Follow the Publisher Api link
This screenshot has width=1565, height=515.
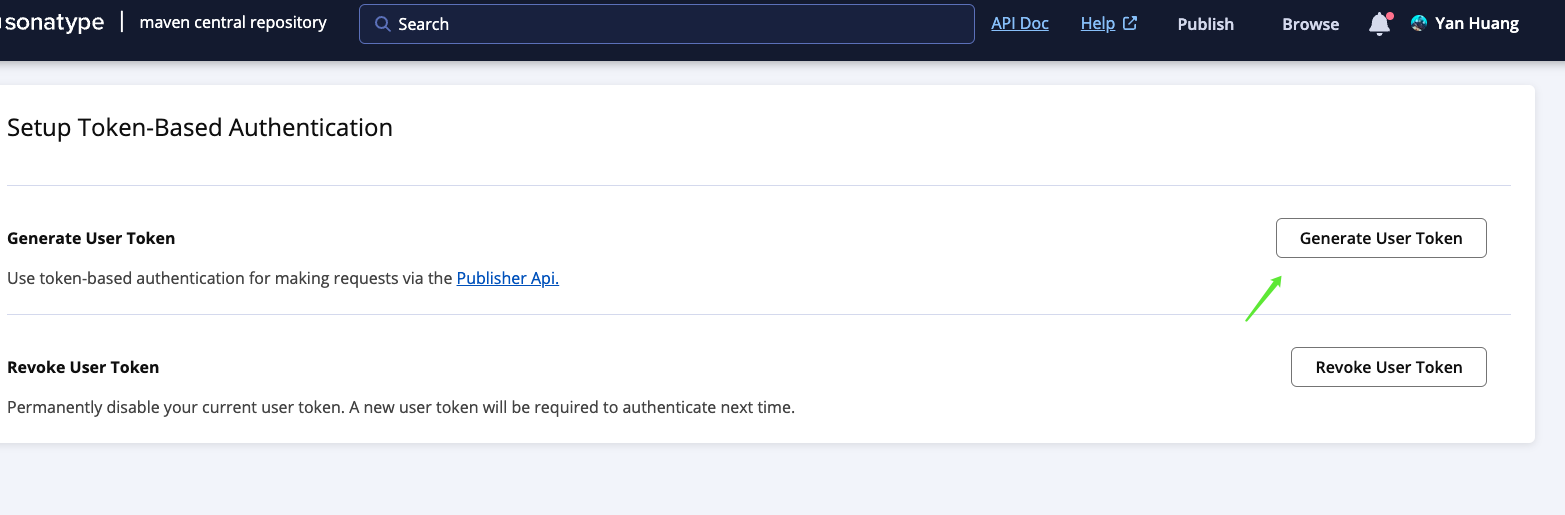coord(507,278)
